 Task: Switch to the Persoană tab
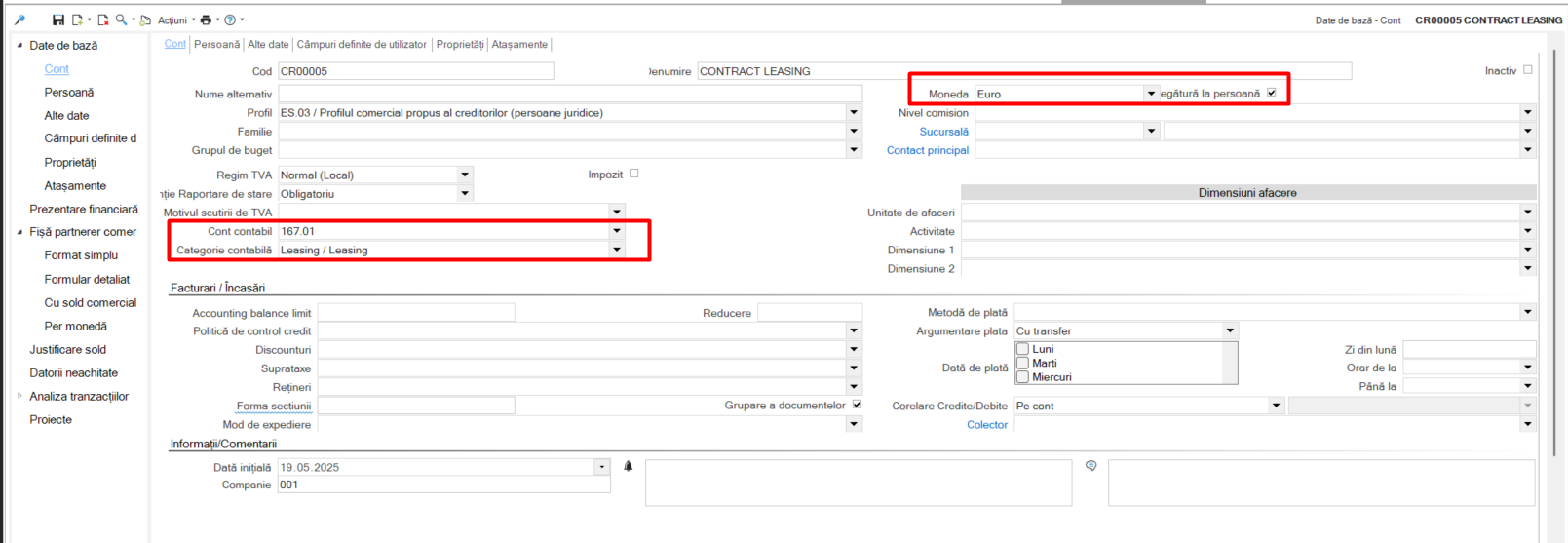point(216,44)
